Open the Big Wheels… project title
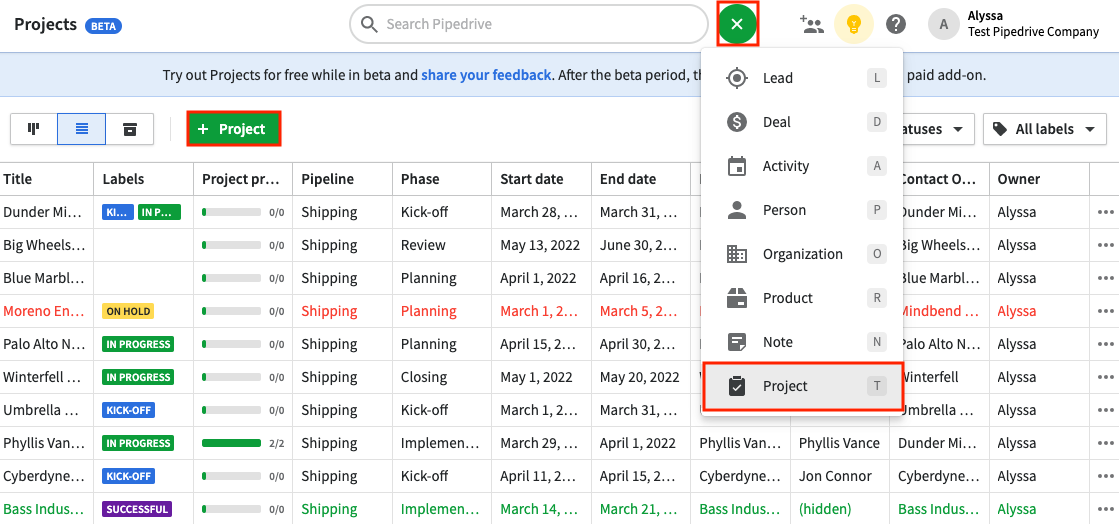The width and height of the screenshot is (1119, 524). click(44, 245)
